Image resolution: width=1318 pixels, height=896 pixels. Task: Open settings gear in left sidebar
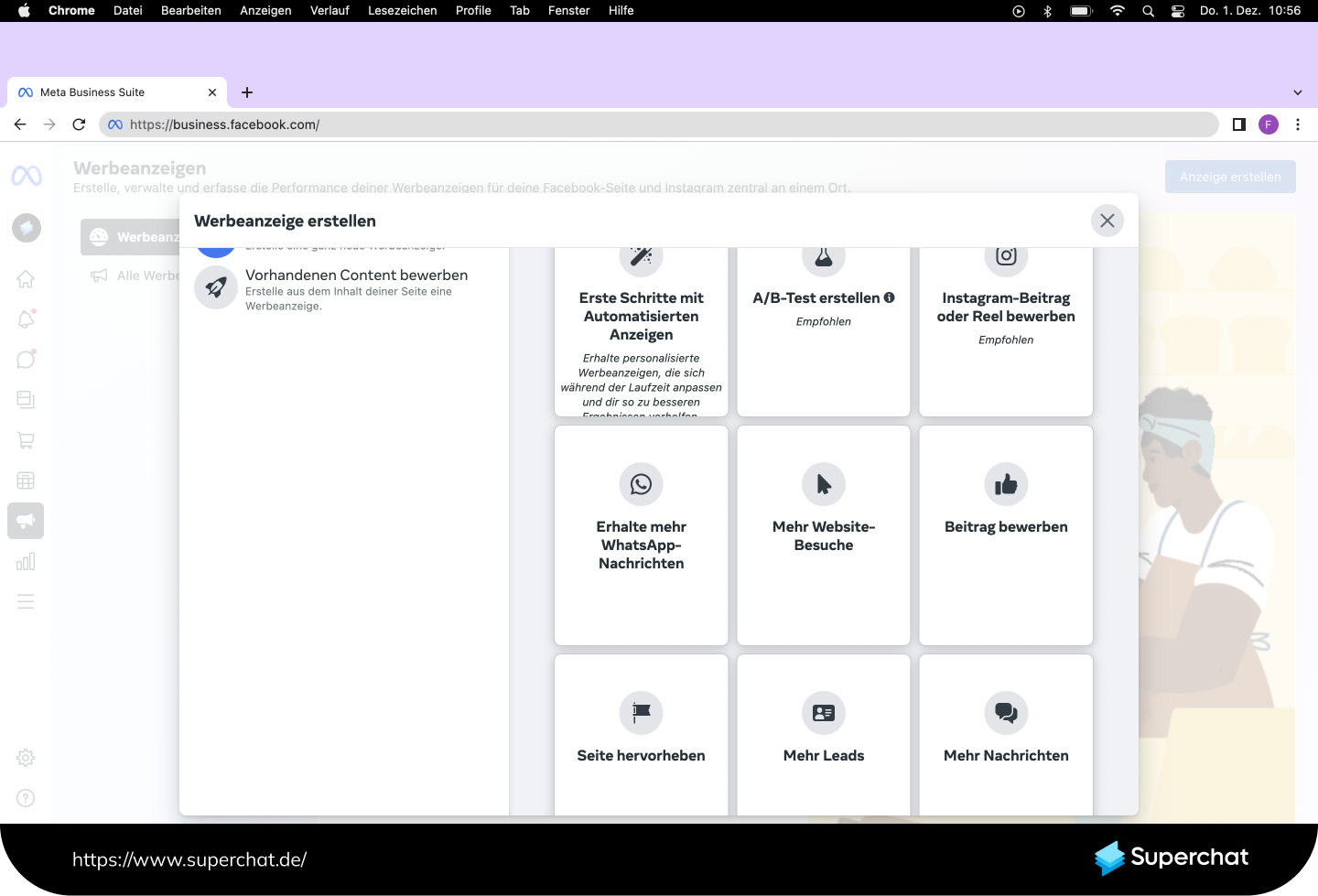pos(26,758)
